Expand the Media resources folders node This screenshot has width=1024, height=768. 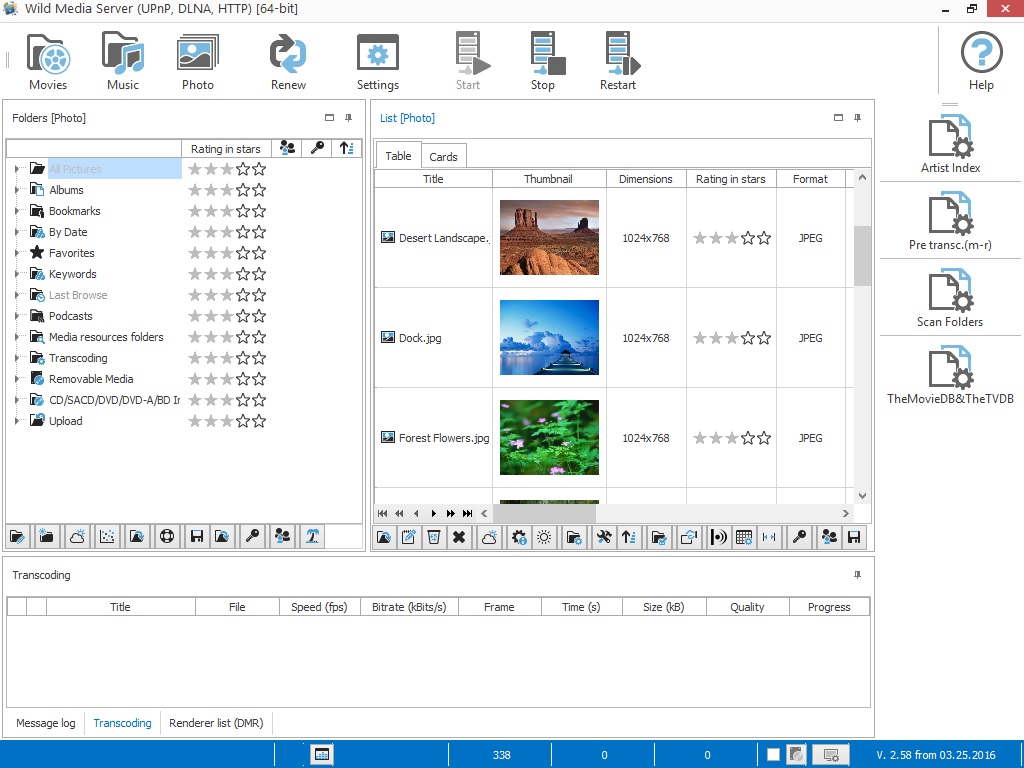pos(17,337)
